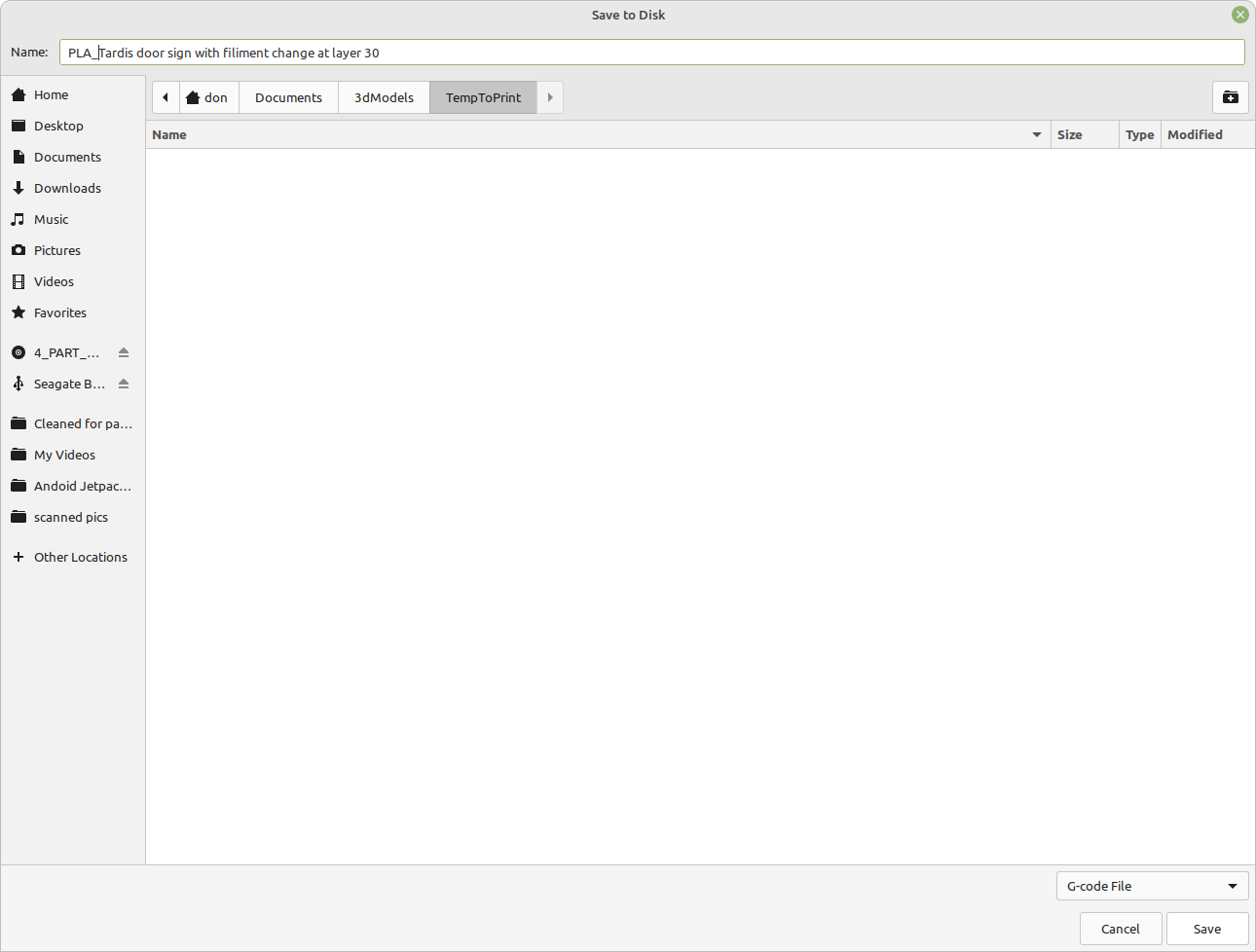This screenshot has height=952, width=1256.
Task: Switch to the Documents breadcrumb
Action: (288, 96)
